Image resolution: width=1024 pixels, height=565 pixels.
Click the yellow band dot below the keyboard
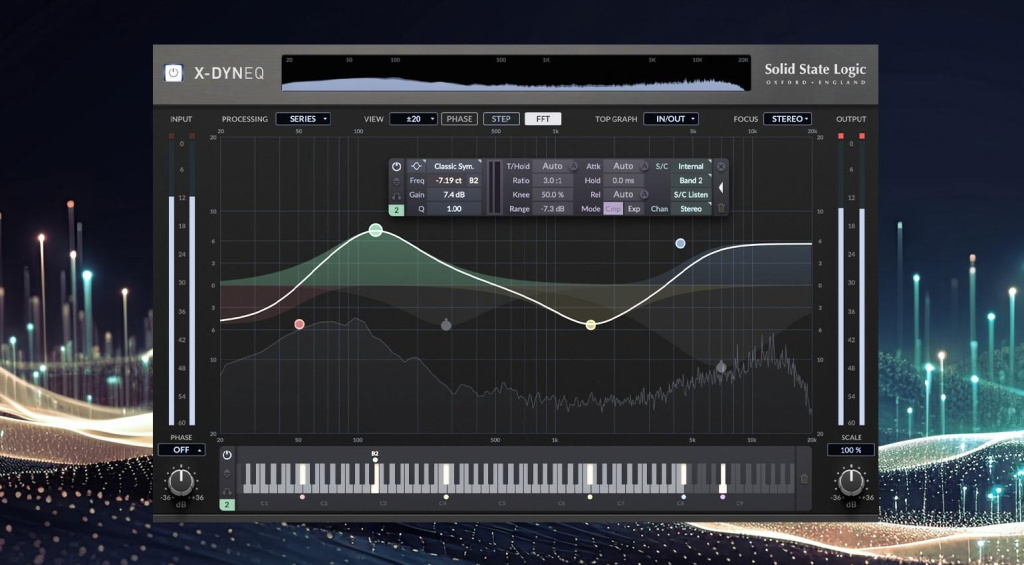[x=590, y=497]
